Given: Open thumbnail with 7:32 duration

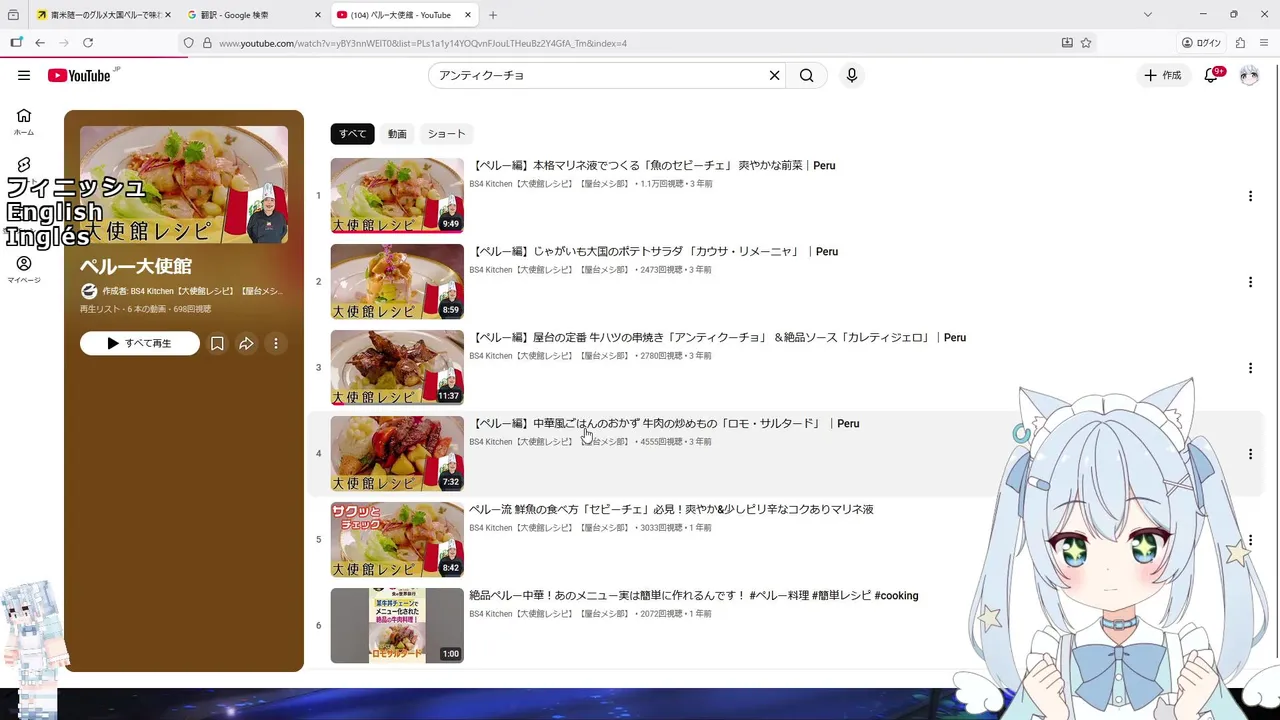Looking at the screenshot, I should point(397,454).
